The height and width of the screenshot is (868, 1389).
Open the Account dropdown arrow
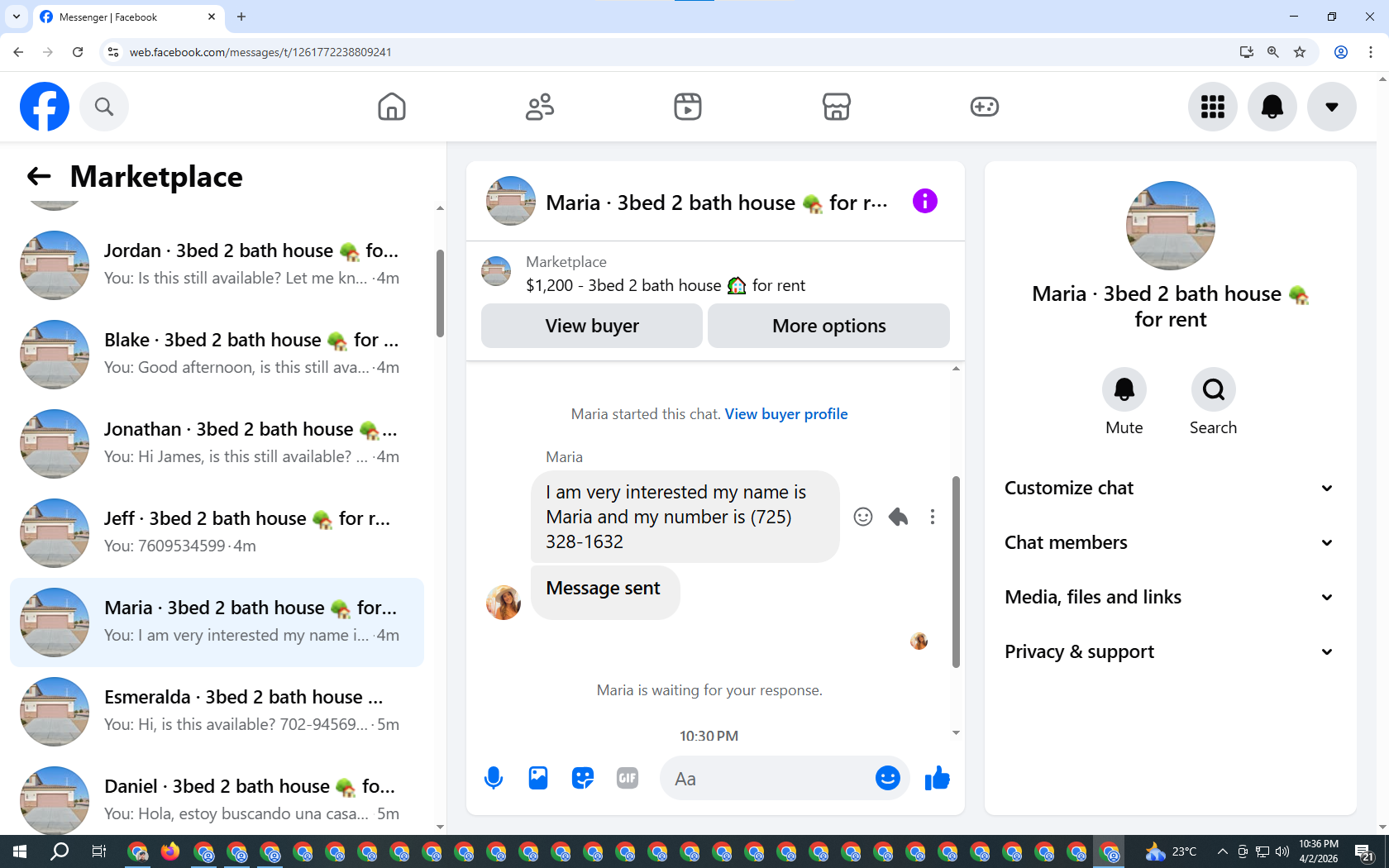click(x=1332, y=107)
